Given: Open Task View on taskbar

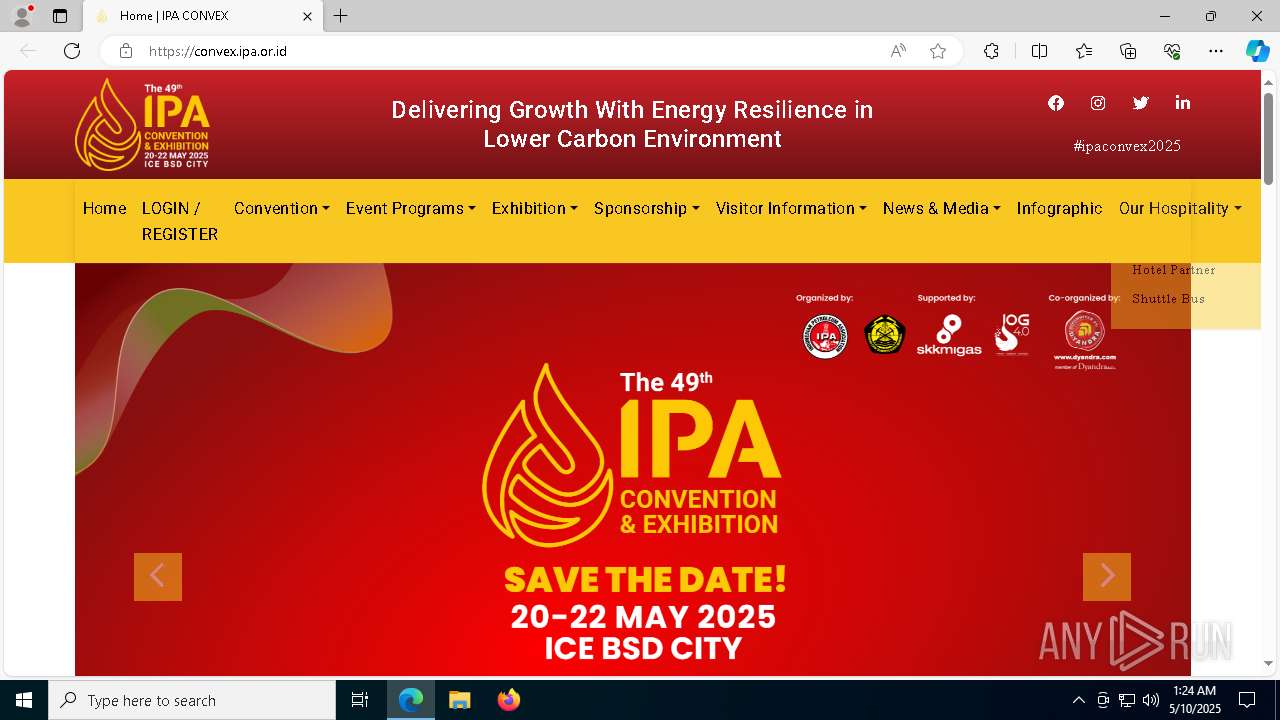Looking at the screenshot, I should pyautogui.click(x=360, y=700).
